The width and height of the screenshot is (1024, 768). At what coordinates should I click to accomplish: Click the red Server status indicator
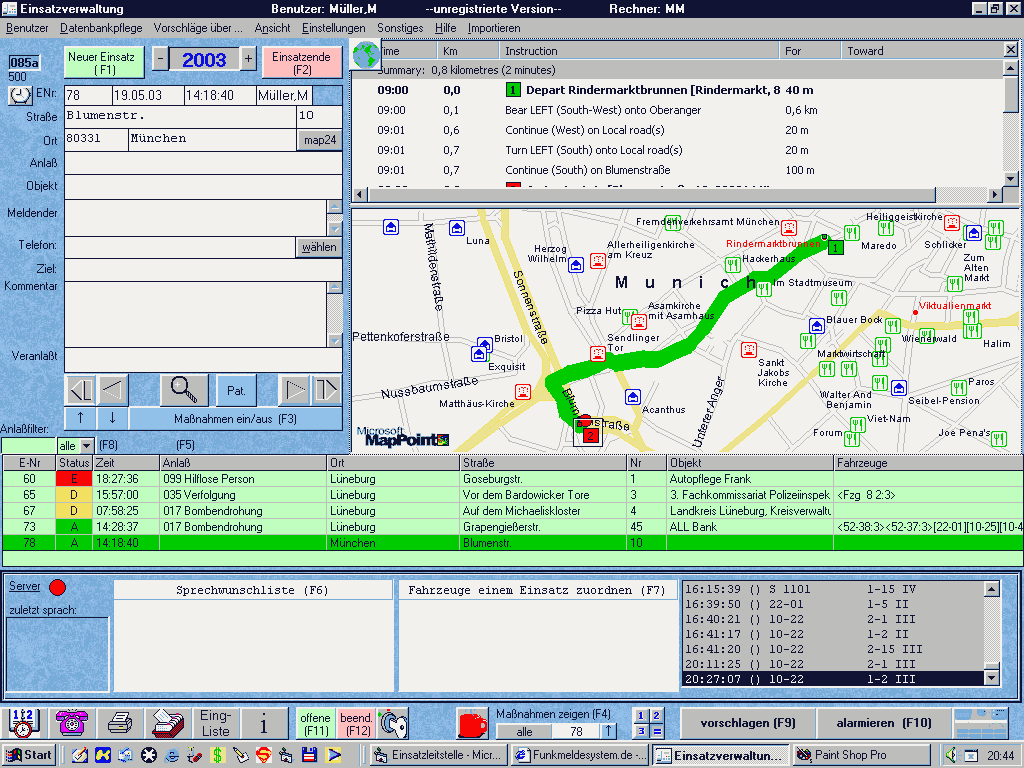click(58, 587)
